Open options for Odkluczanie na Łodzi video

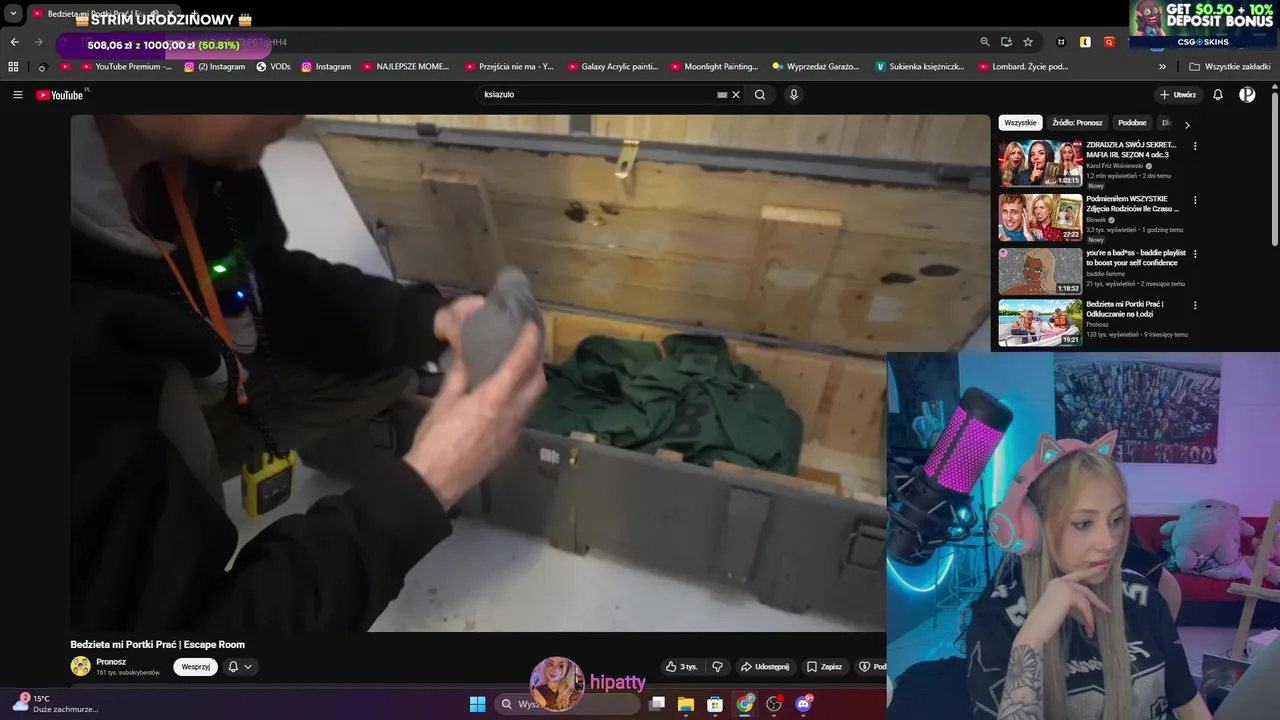point(1194,305)
